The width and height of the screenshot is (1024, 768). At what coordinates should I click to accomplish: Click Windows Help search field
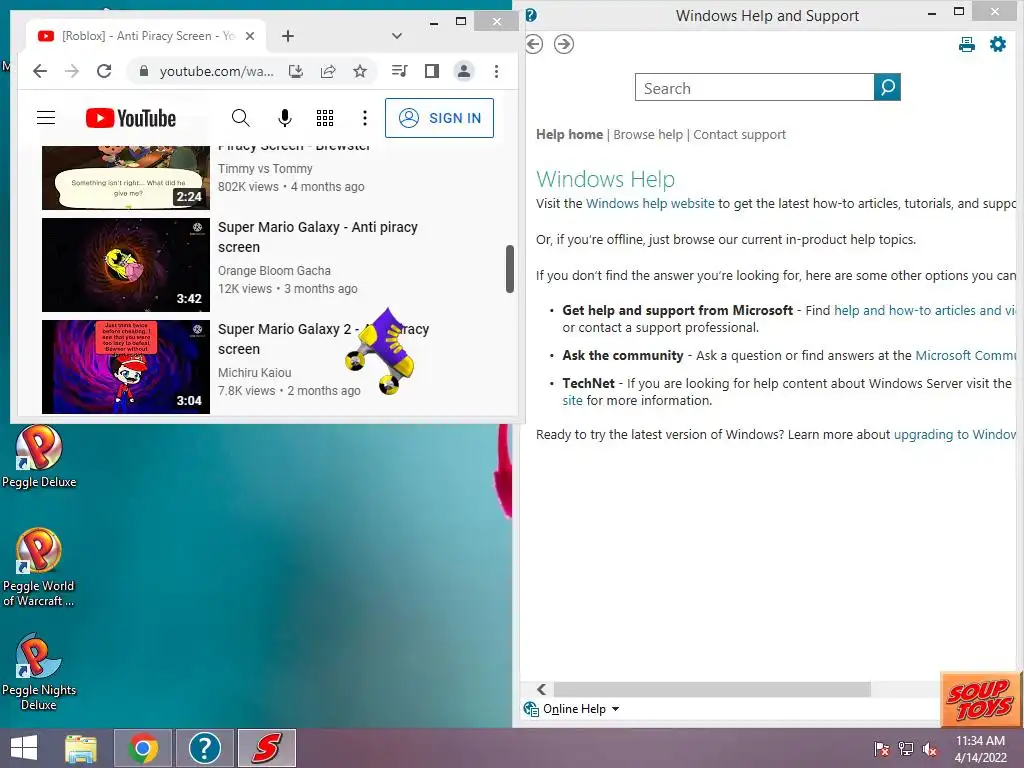click(x=754, y=88)
